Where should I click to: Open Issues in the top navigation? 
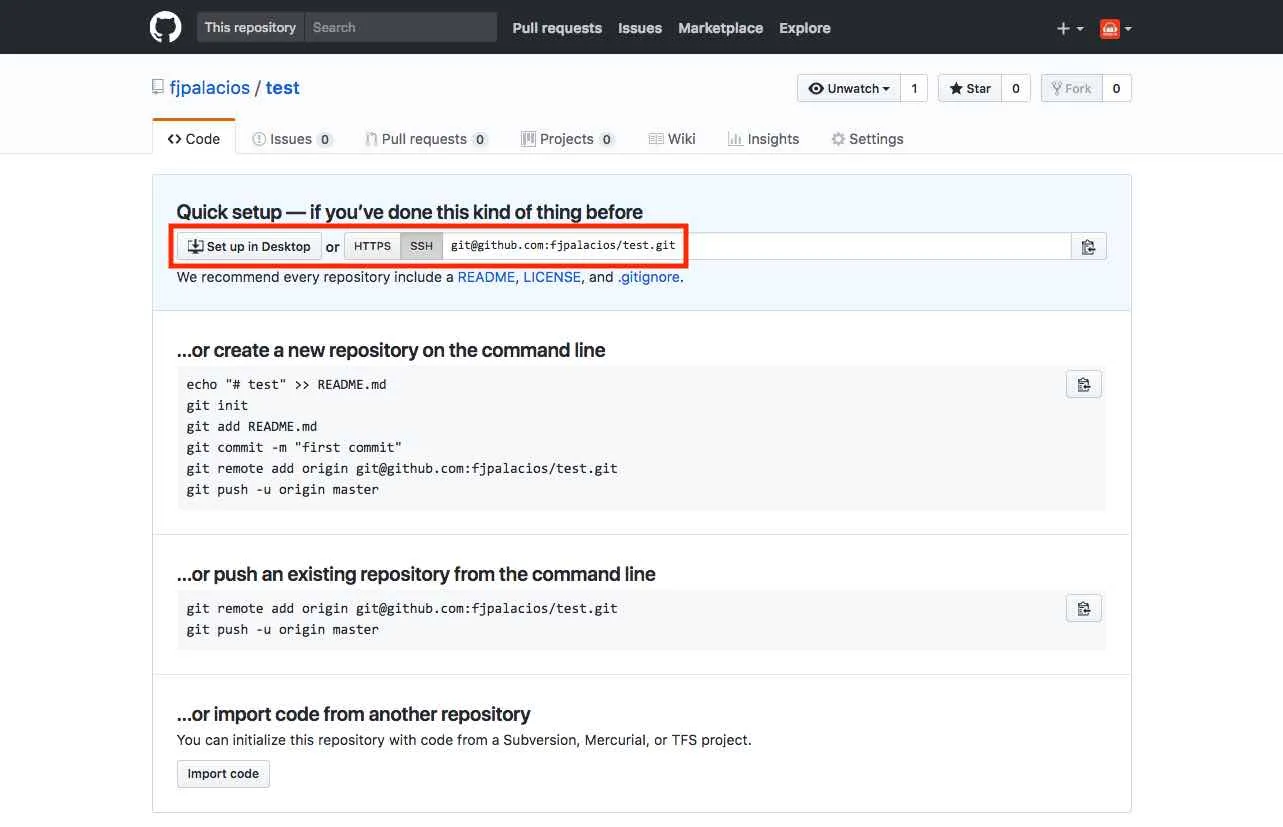point(640,28)
